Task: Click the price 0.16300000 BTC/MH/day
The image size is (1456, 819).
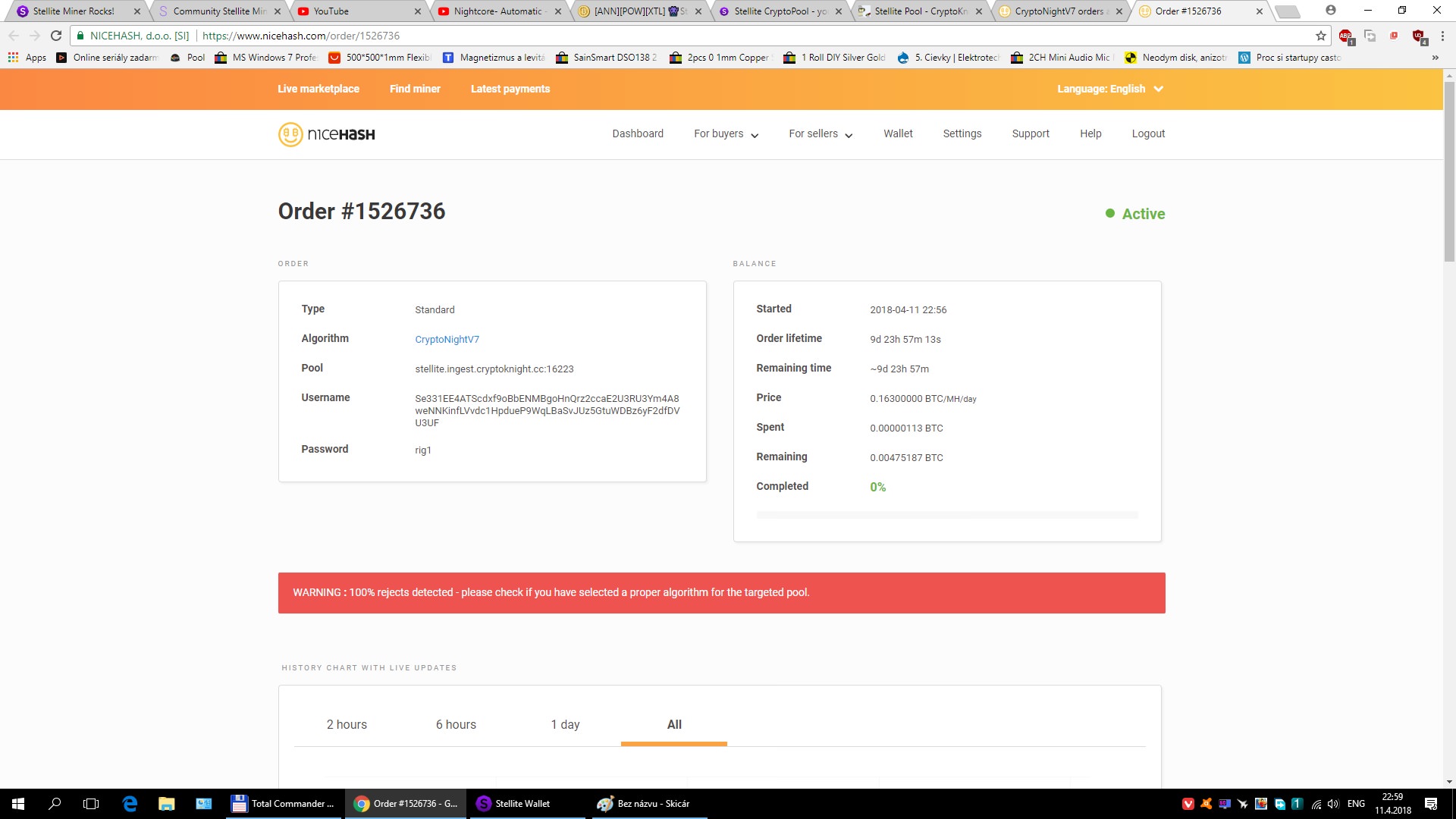Action: [923, 399]
